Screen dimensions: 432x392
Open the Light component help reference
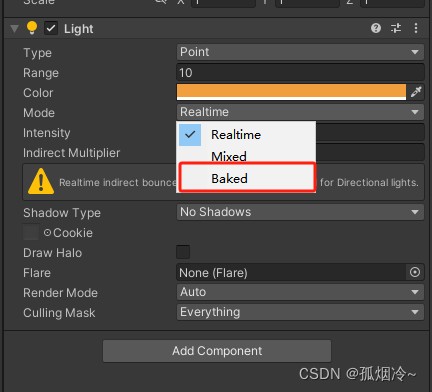[376, 28]
